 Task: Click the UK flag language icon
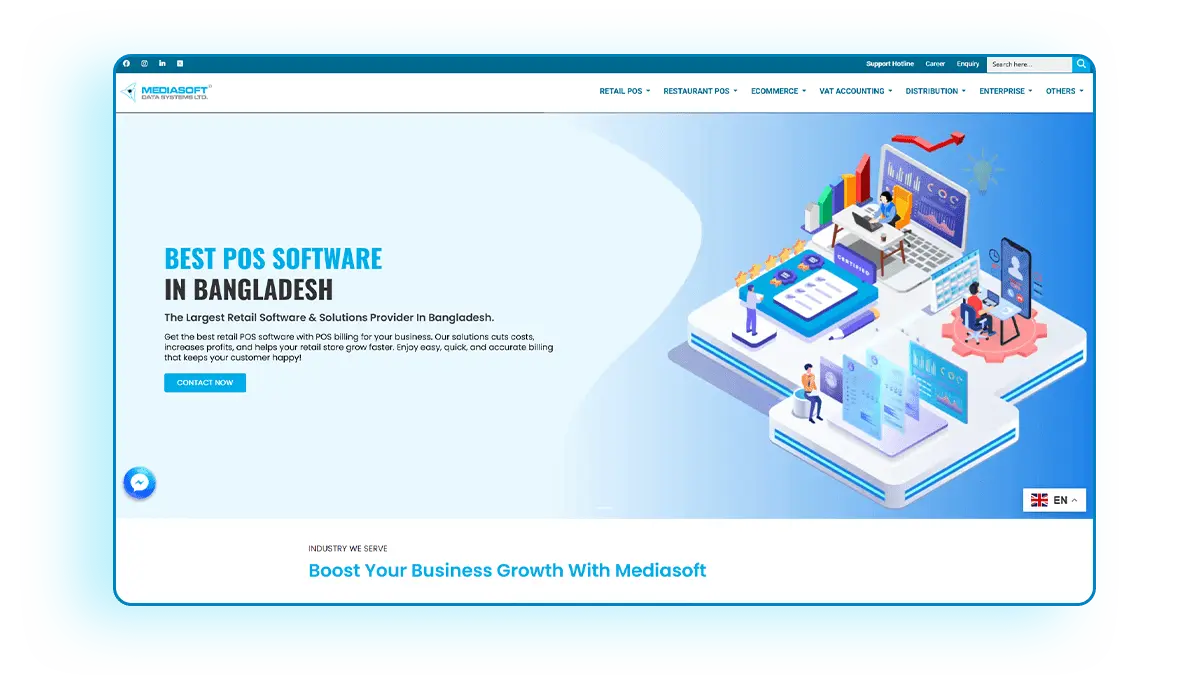(x=1039, y=500)
